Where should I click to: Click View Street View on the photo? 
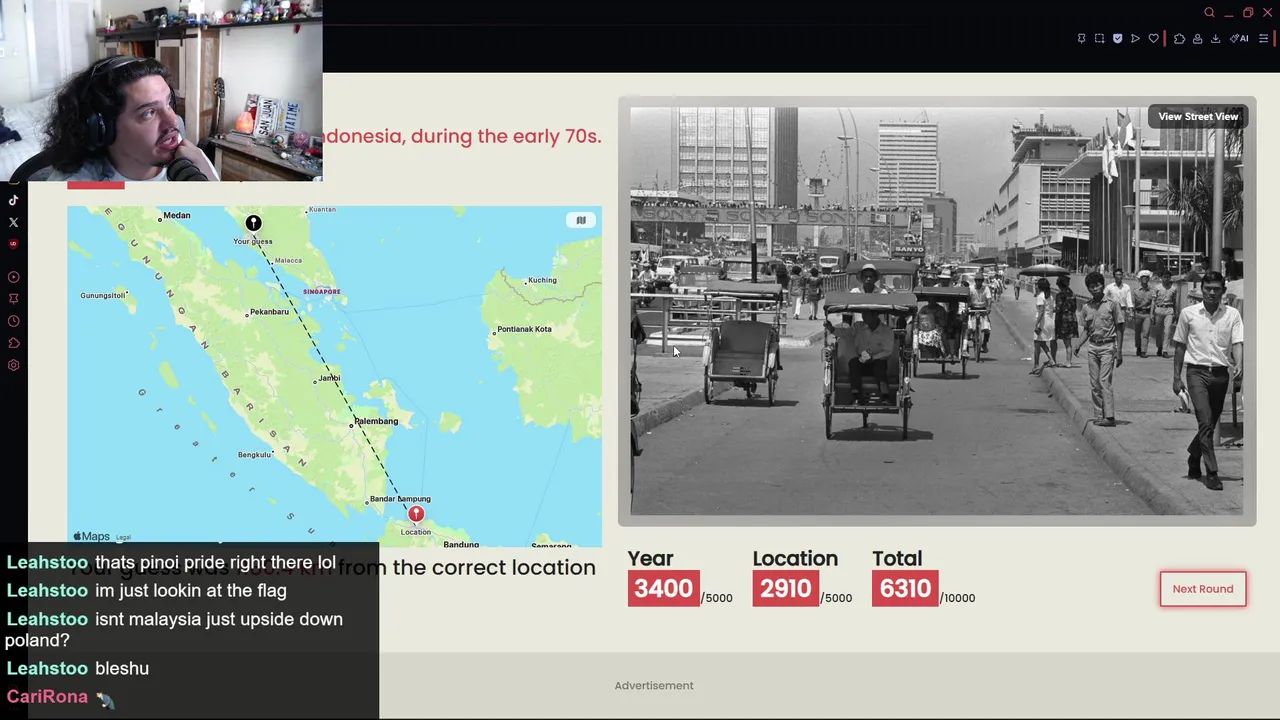tap(1198, 117)
